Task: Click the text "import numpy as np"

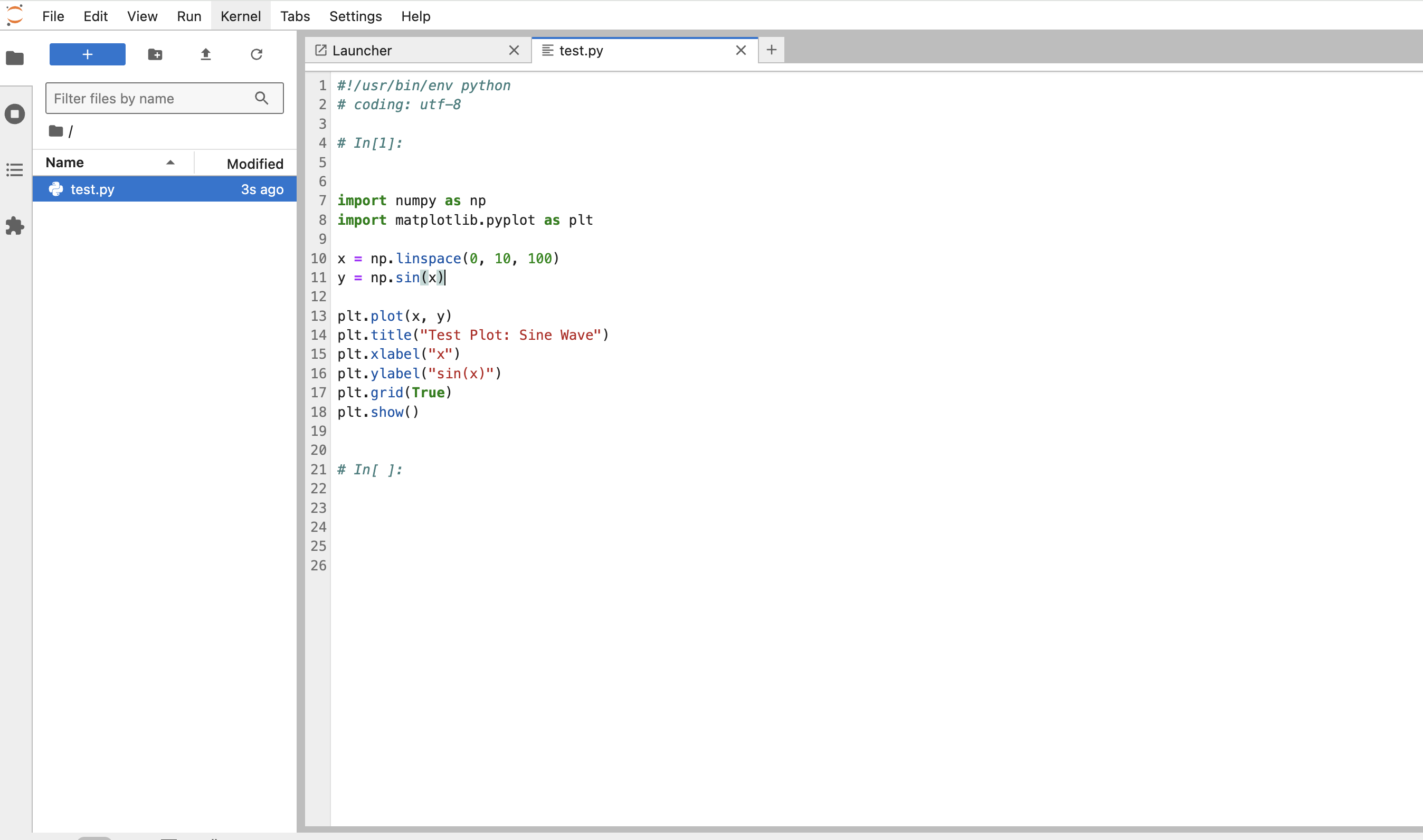Action: click(412, 201)
